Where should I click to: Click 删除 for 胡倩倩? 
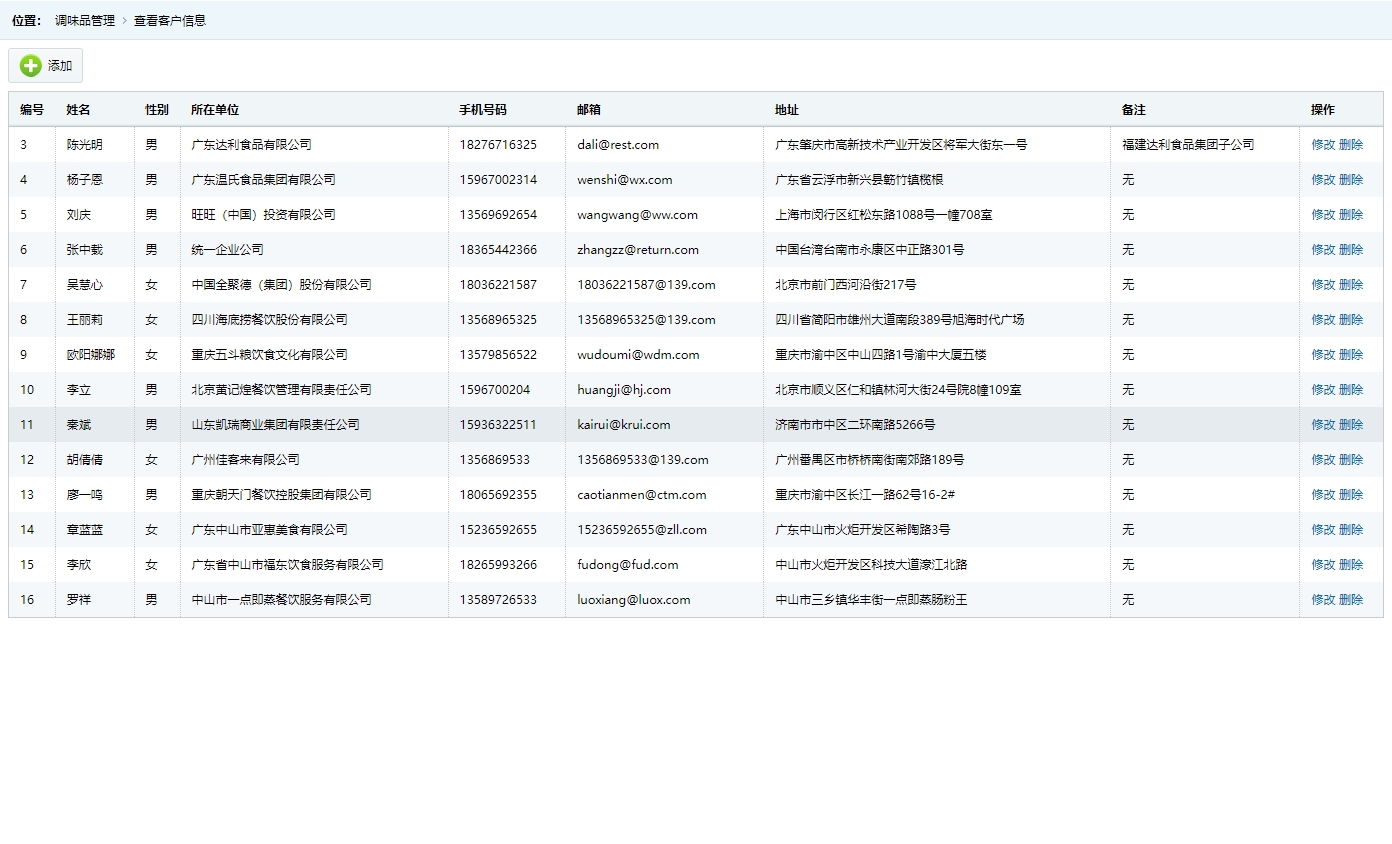[x=1350, y=459]
